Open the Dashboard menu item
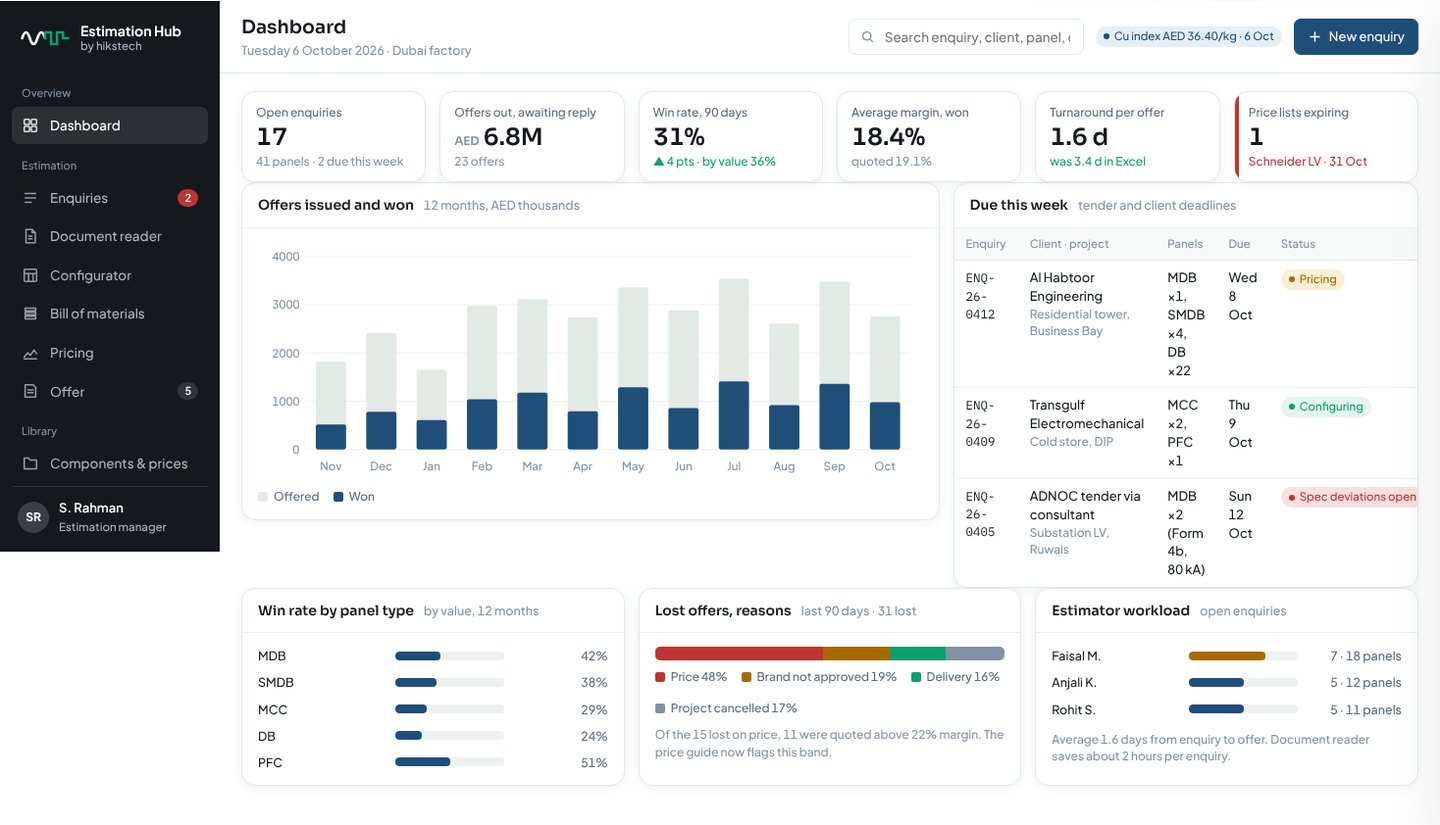1440x825 pixels. tap(110, 126)
